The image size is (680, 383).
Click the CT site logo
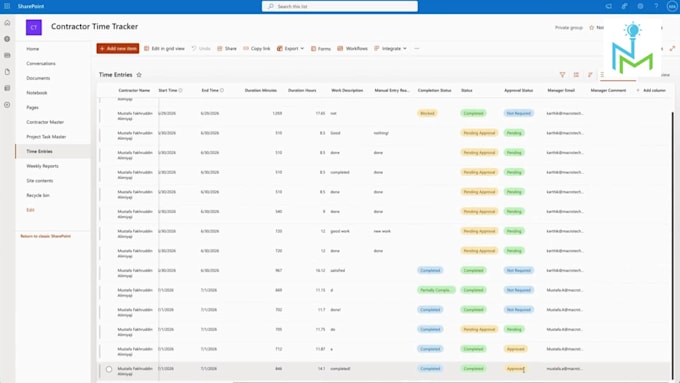click(x=34, y=27)
